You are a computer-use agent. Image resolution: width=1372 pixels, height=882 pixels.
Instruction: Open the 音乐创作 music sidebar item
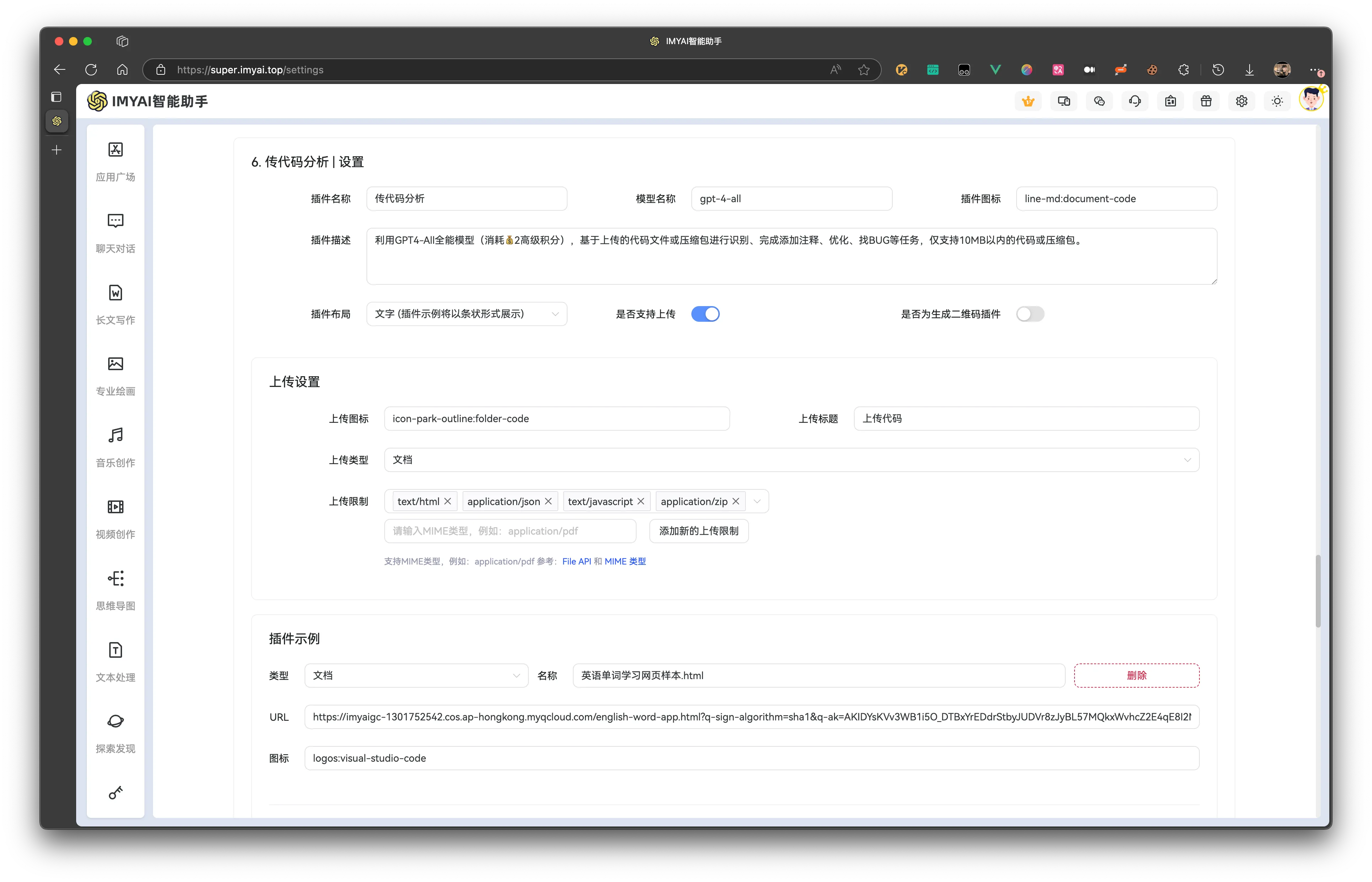click(x=115, y=448)
